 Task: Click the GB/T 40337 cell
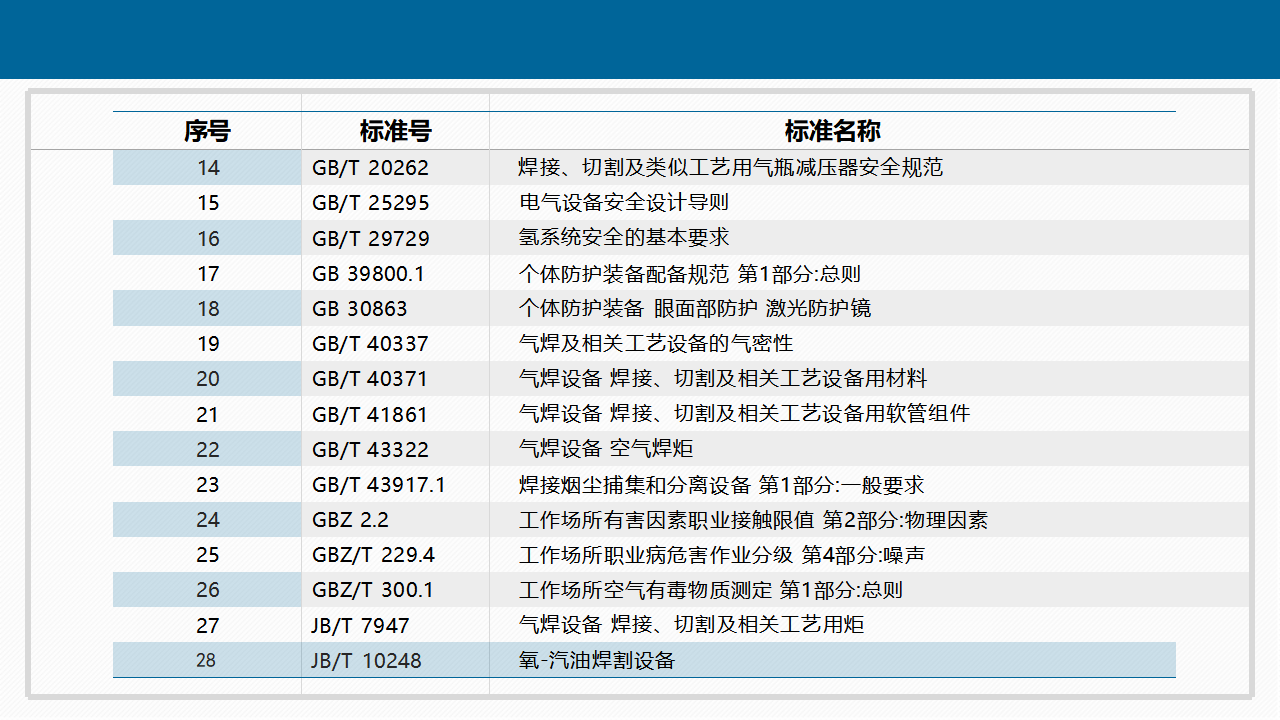[x=370, y=344]
